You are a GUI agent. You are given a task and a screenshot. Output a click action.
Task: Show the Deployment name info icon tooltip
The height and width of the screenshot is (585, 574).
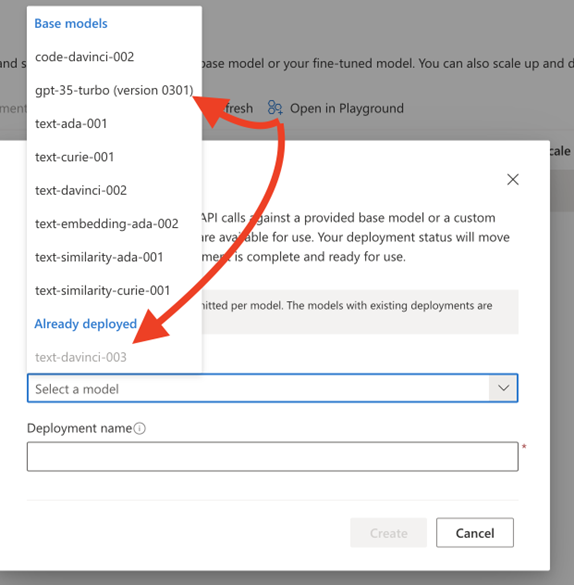tap(139, 428)
